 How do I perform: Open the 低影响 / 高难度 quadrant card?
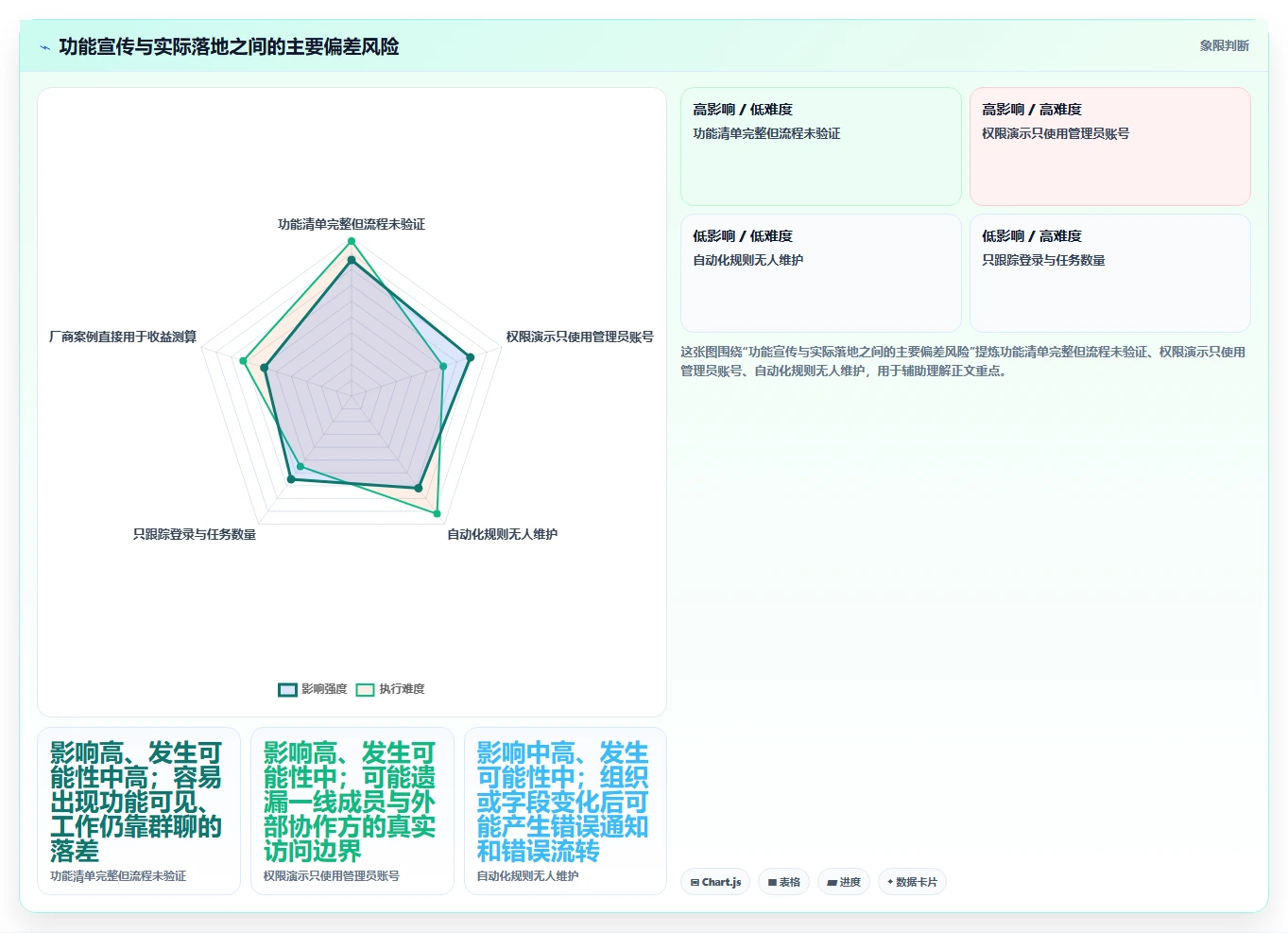1109,273
